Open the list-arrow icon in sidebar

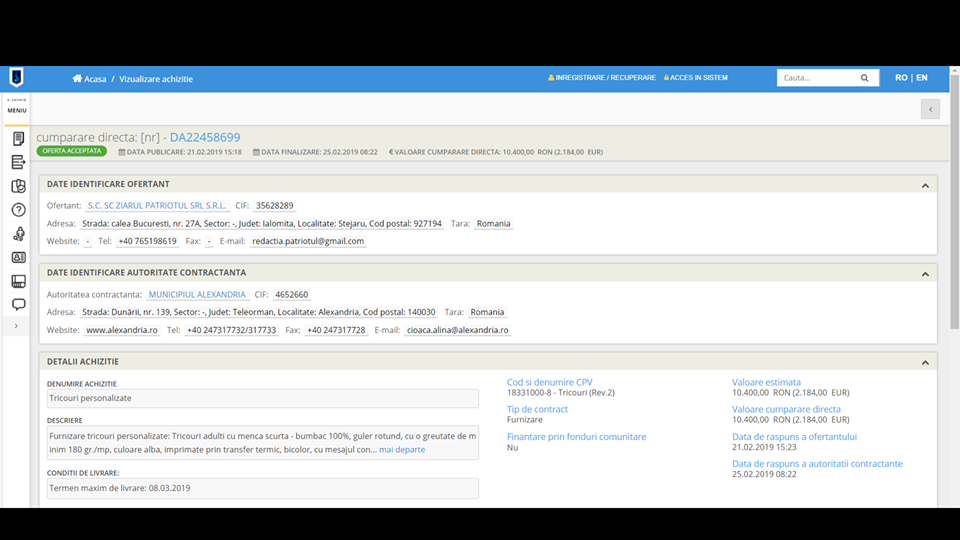click(x=18, y=162)
